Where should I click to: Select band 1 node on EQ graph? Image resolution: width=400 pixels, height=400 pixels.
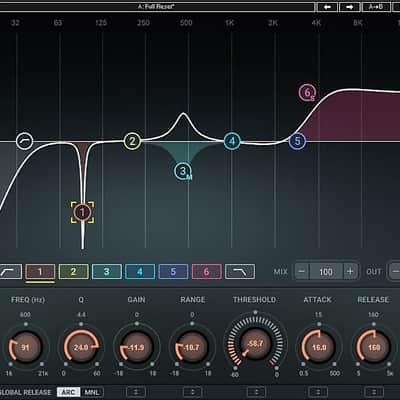[82, 212]
